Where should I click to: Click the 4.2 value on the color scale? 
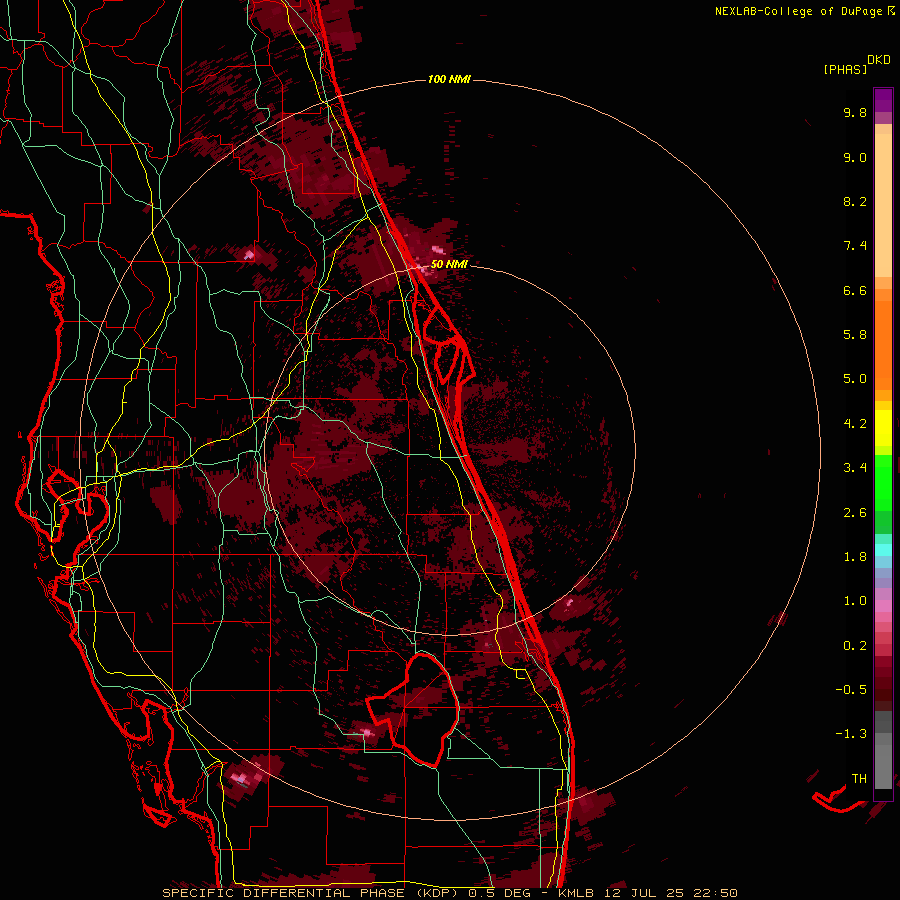pos(855,424)
